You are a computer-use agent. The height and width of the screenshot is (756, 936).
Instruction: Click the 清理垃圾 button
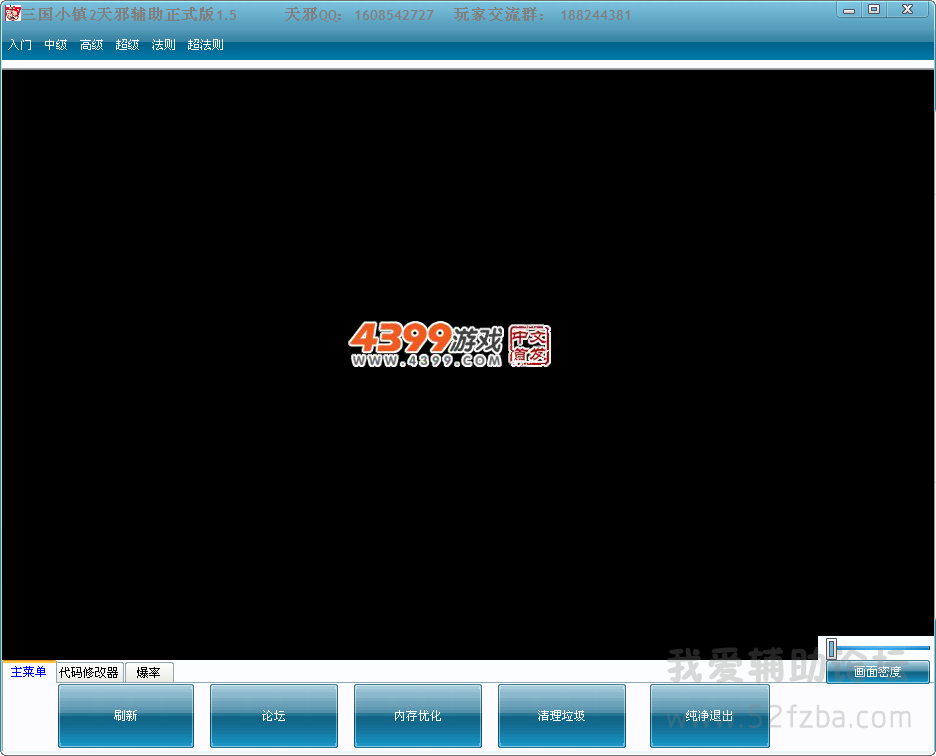pyautogui.click(x=562, y=715)
